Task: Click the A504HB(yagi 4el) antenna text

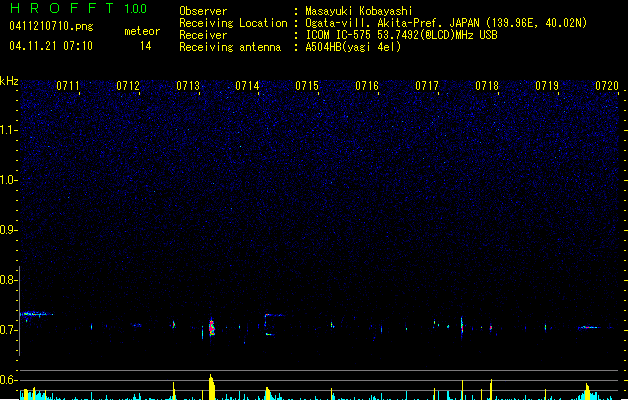Action: (x=353, y=47)
